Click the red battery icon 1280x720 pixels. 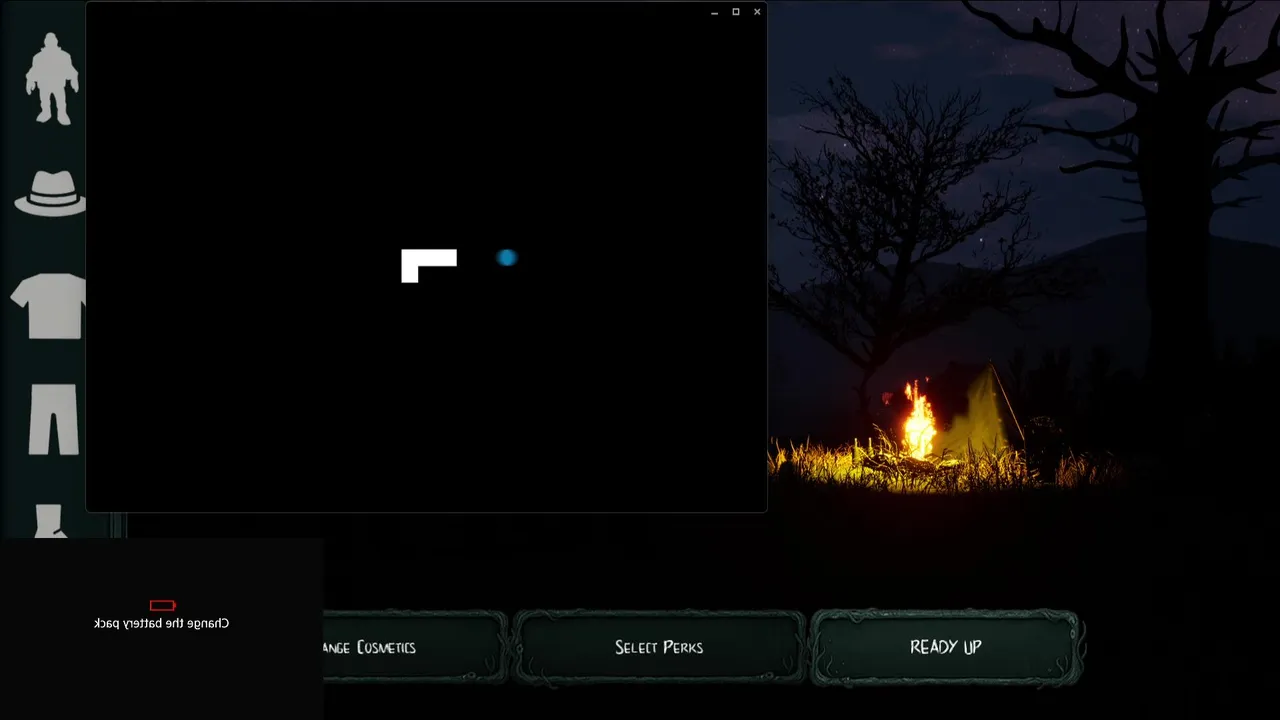point(163,605)
